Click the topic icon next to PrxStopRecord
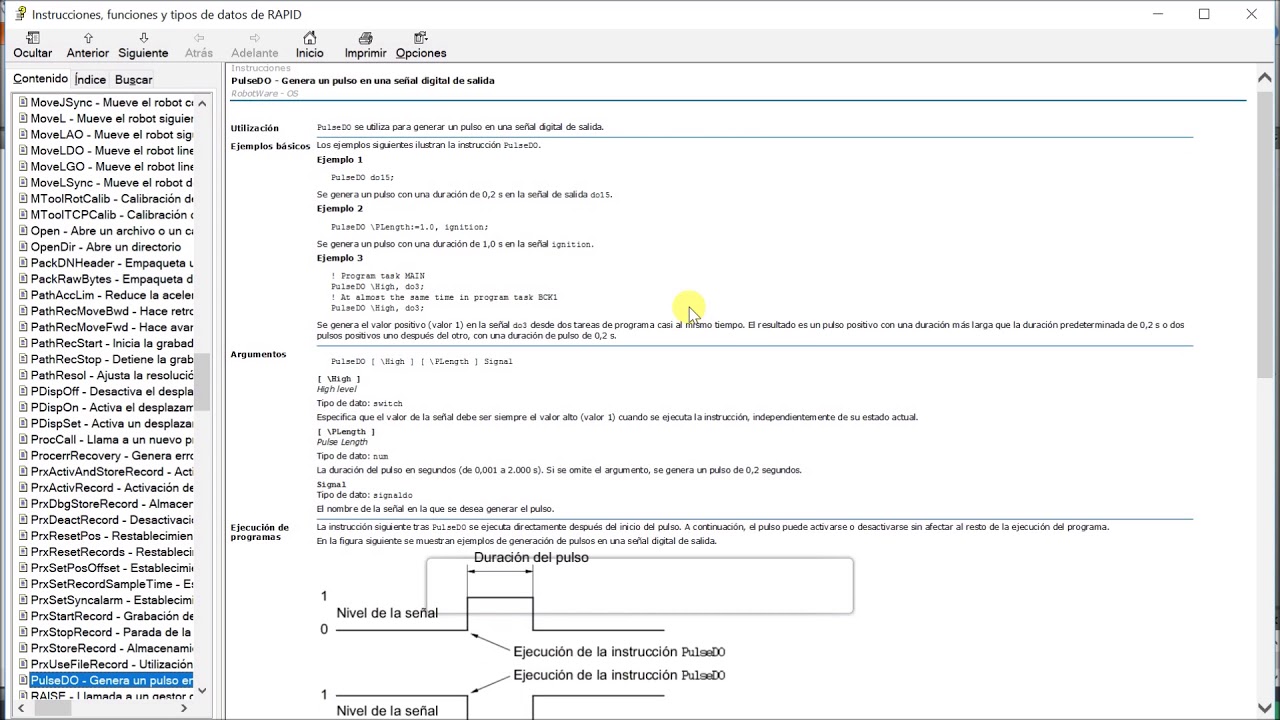Screen dimensions: 1280x720 pyautogui.click(x=22, y=632)
